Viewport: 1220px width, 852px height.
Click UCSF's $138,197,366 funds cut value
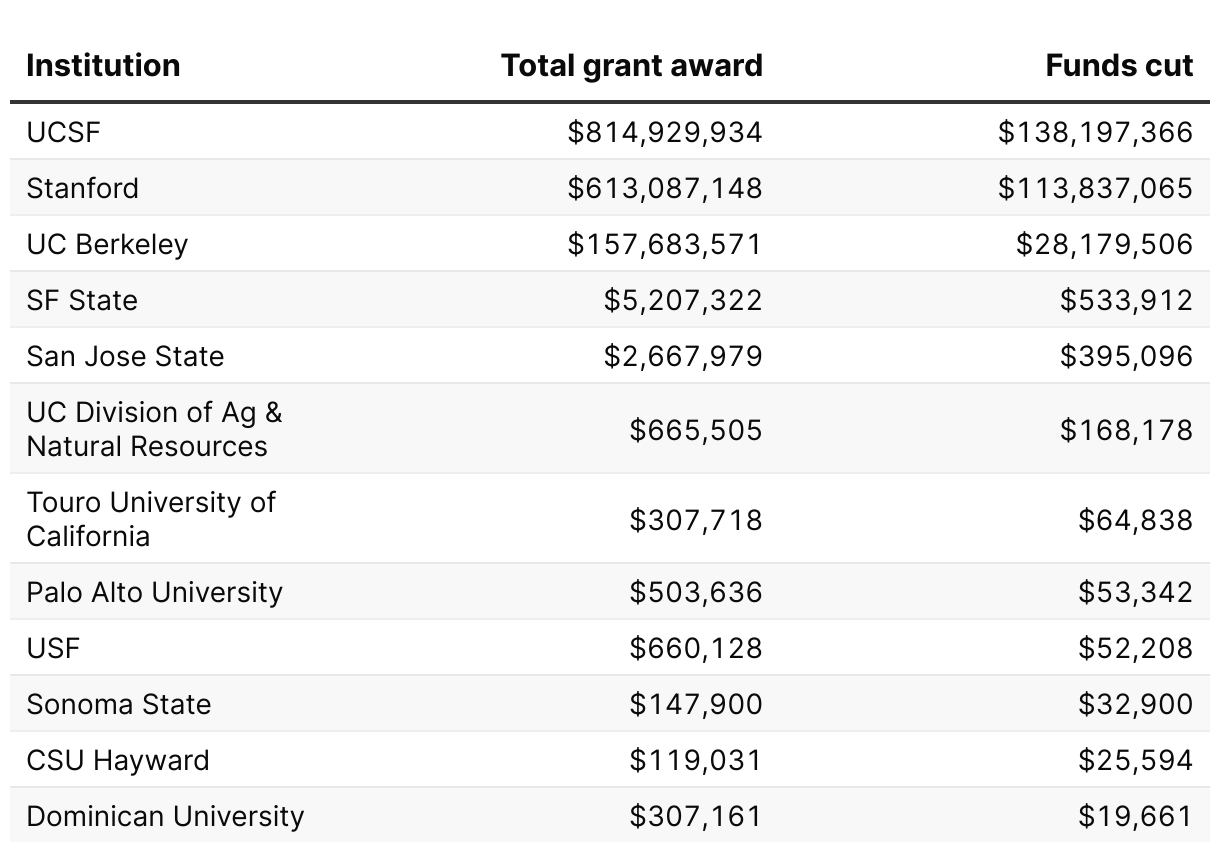click(1095, 132)
